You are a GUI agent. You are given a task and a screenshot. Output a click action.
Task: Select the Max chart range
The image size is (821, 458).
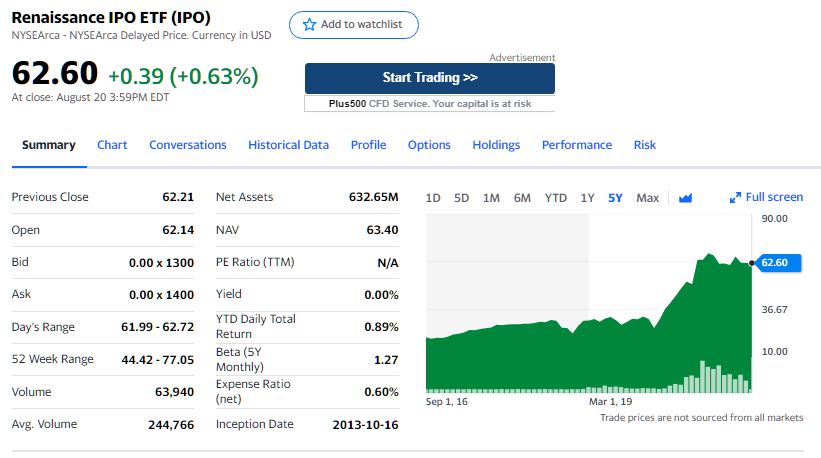648,198
